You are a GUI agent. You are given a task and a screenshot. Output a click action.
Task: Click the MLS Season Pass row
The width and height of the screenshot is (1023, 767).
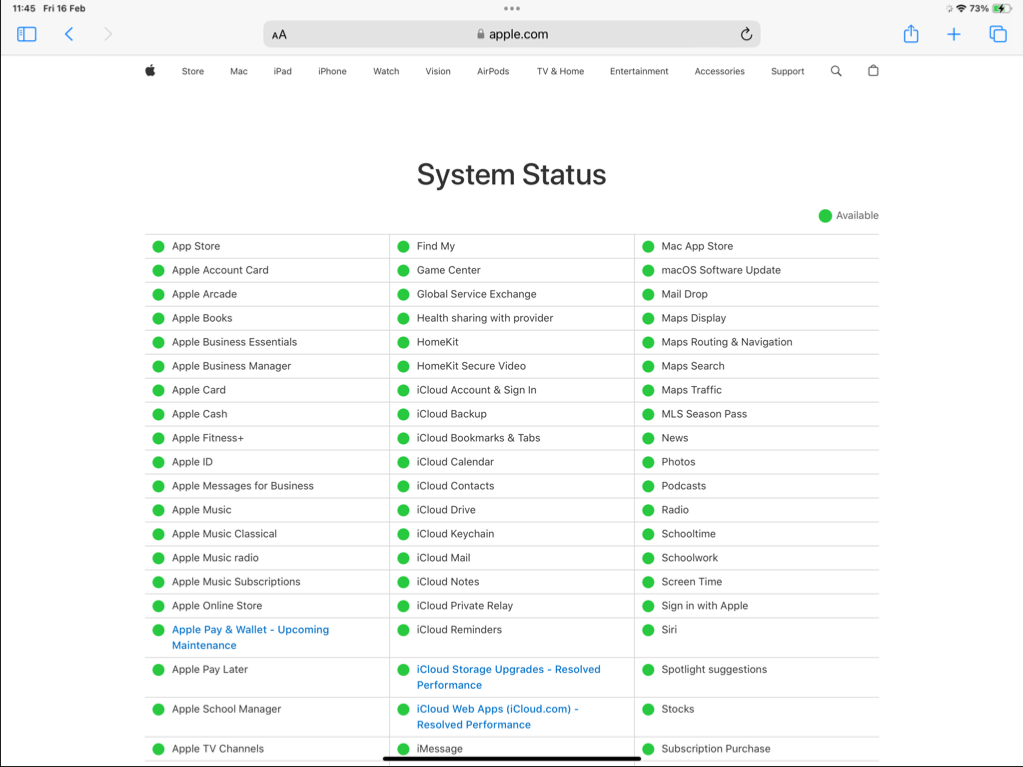[x=757, y=414]
